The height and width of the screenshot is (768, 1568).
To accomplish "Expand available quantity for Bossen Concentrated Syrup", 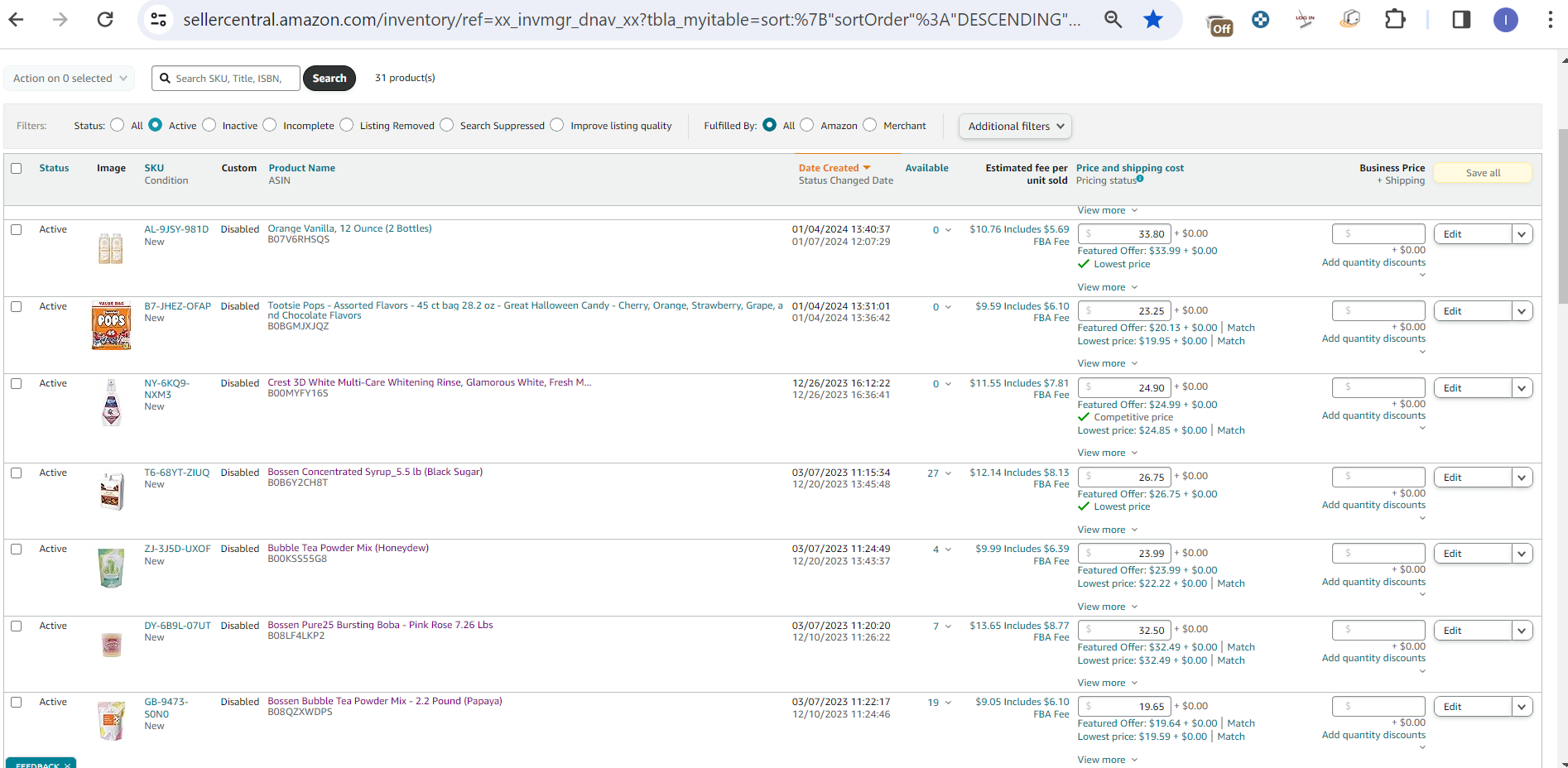I will [x=949, y=473].
